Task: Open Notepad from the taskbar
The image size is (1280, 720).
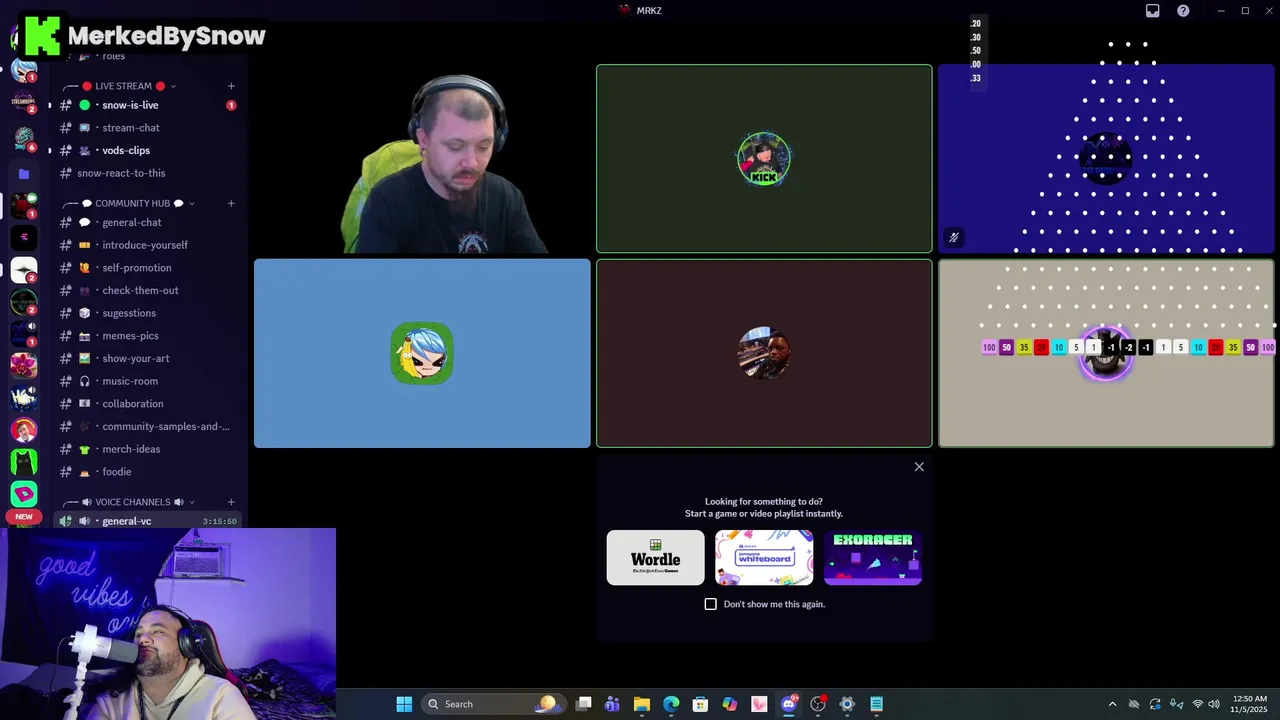Action: click(x=876, y=704)
